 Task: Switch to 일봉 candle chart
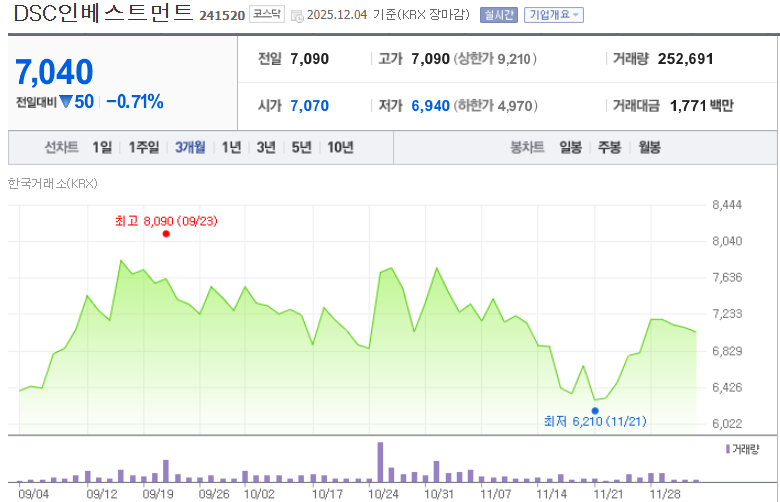571,147
